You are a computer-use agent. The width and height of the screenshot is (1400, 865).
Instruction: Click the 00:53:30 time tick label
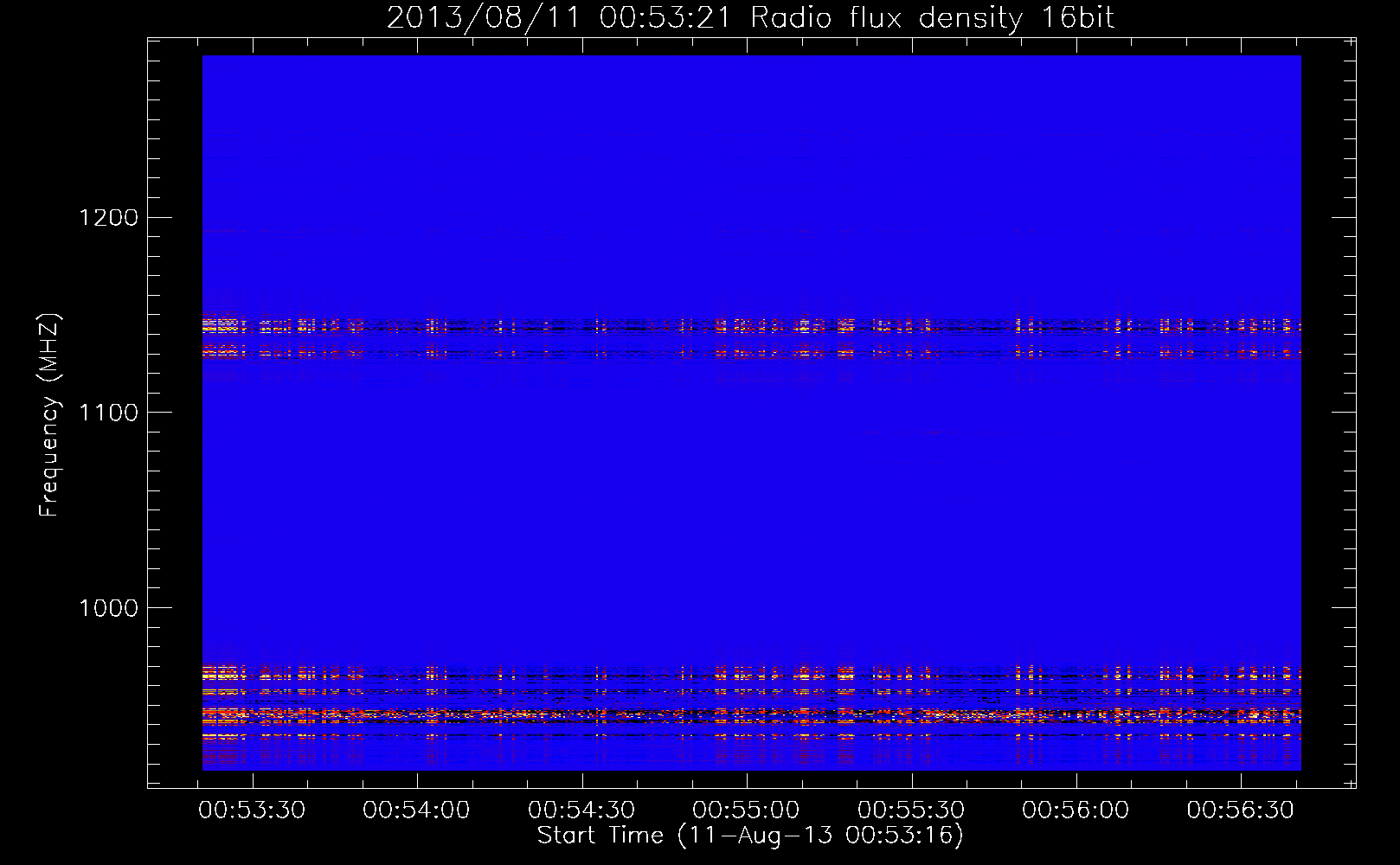[x=252, y=811]
